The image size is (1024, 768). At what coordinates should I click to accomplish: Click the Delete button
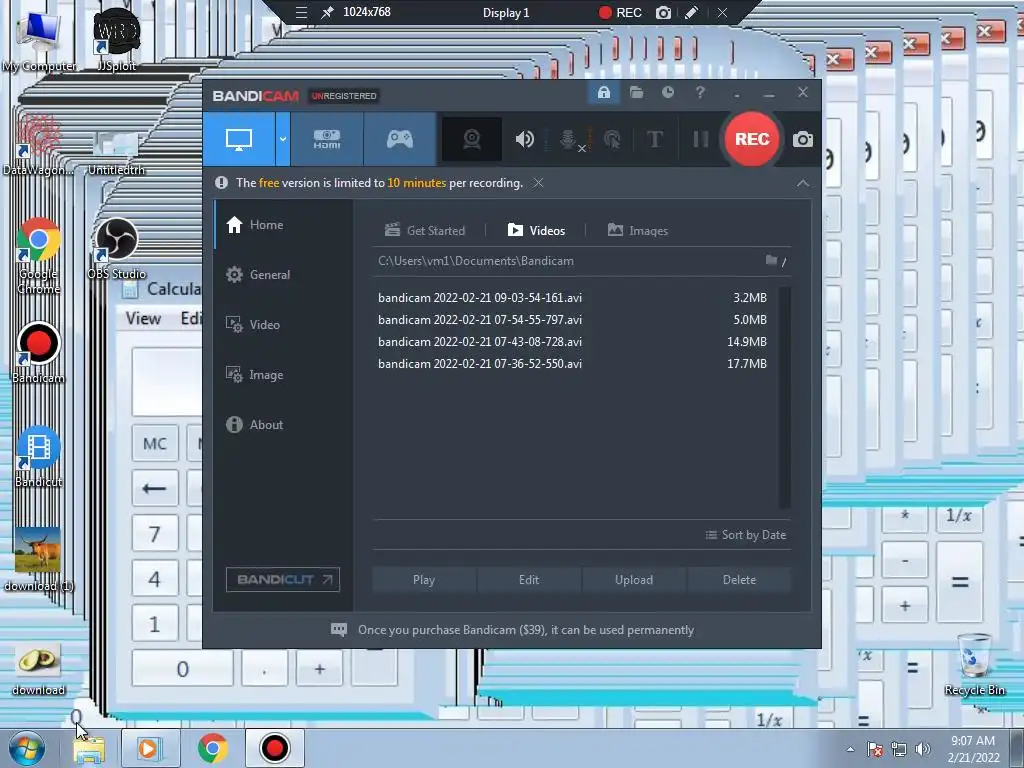(739, 580)
